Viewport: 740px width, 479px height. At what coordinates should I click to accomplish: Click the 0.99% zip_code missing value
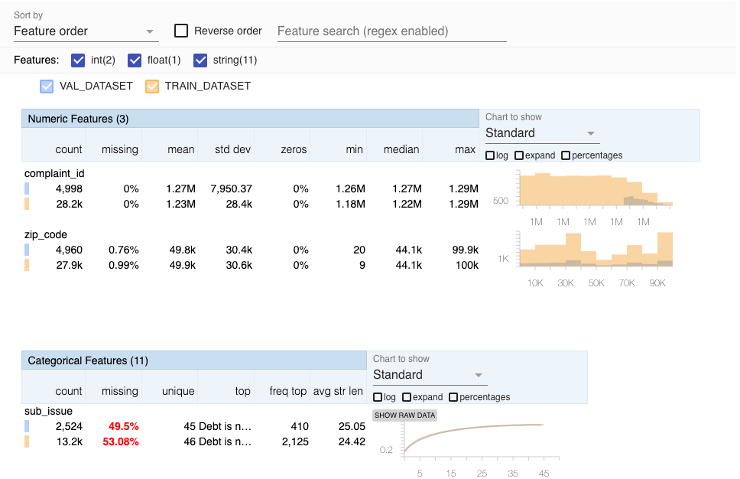(124, 266)
